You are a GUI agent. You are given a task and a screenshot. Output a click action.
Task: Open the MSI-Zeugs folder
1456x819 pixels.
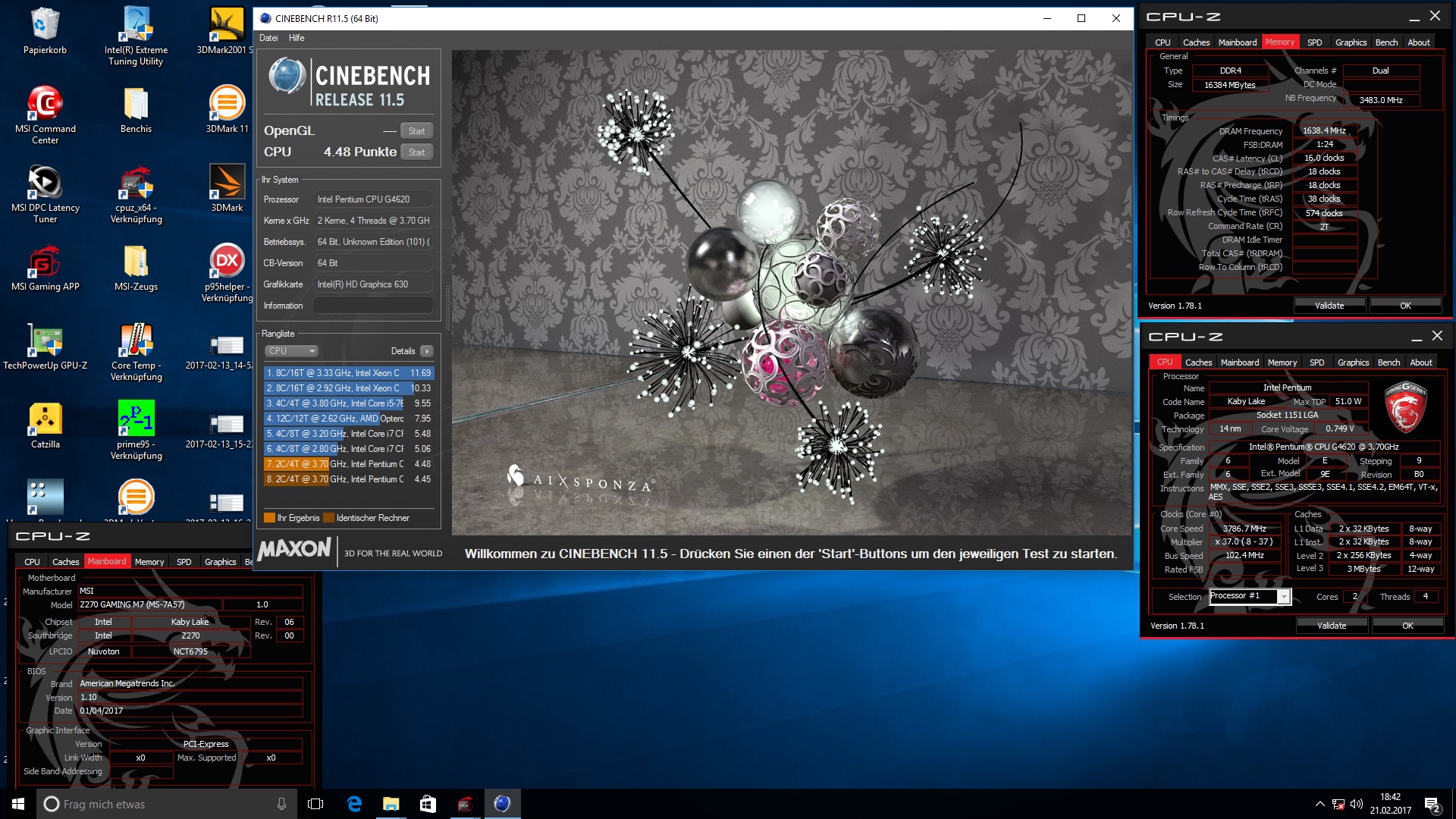(x=136, y=267)
